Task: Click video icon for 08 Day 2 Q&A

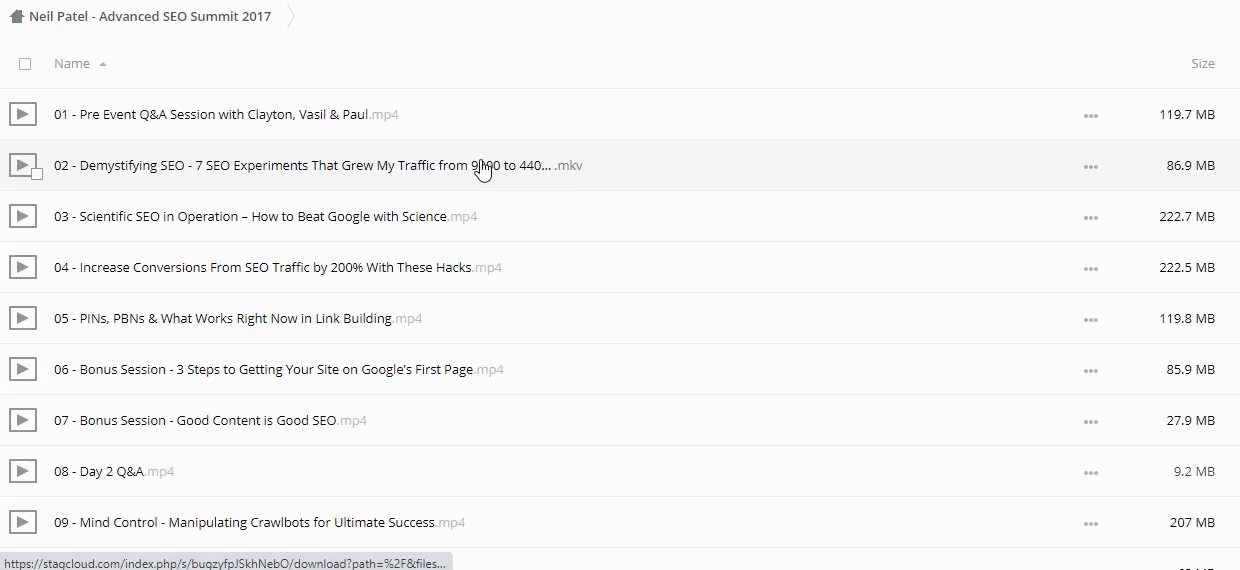Action: pos(23,471)
